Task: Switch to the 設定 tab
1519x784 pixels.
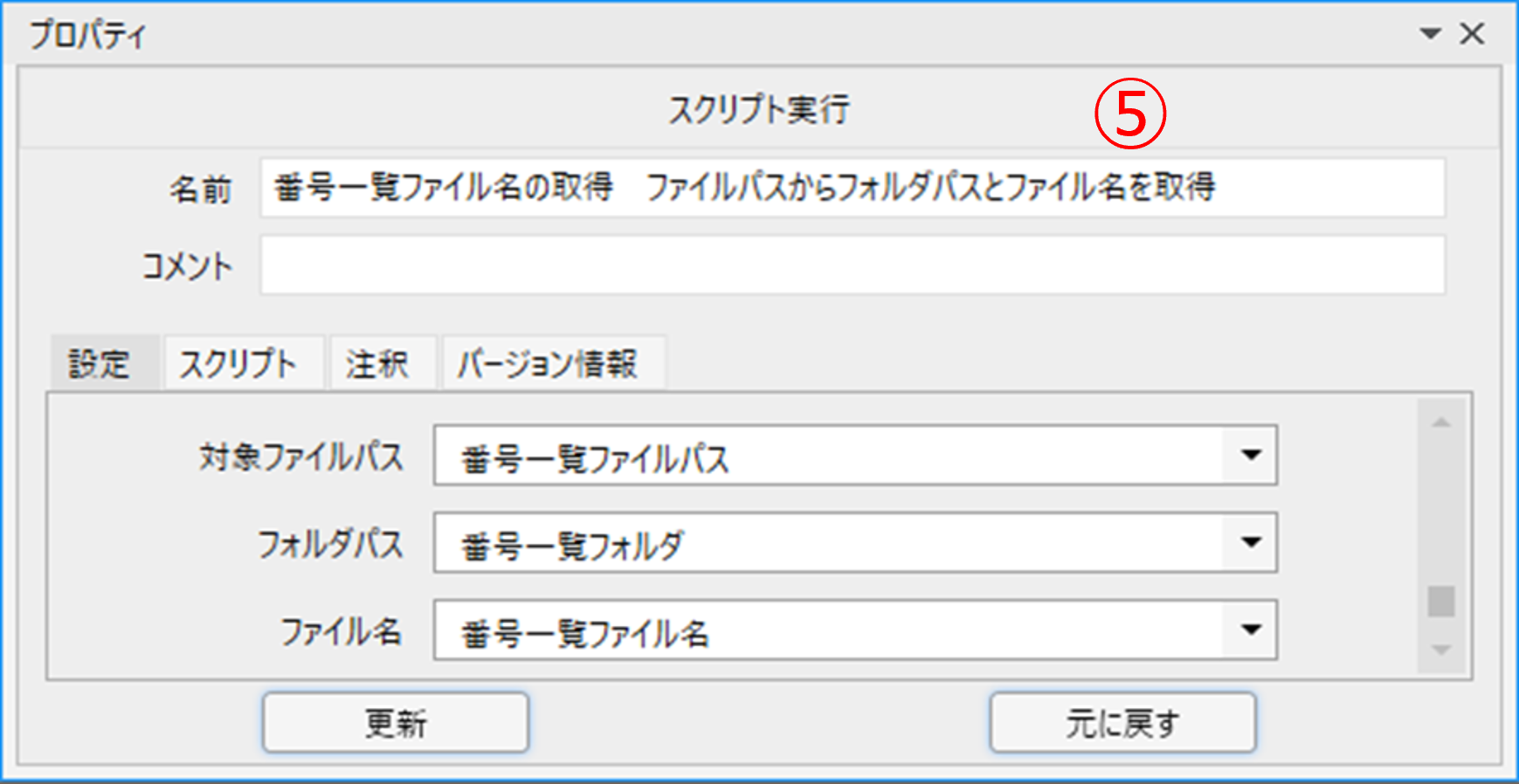Action: (100, 363)
